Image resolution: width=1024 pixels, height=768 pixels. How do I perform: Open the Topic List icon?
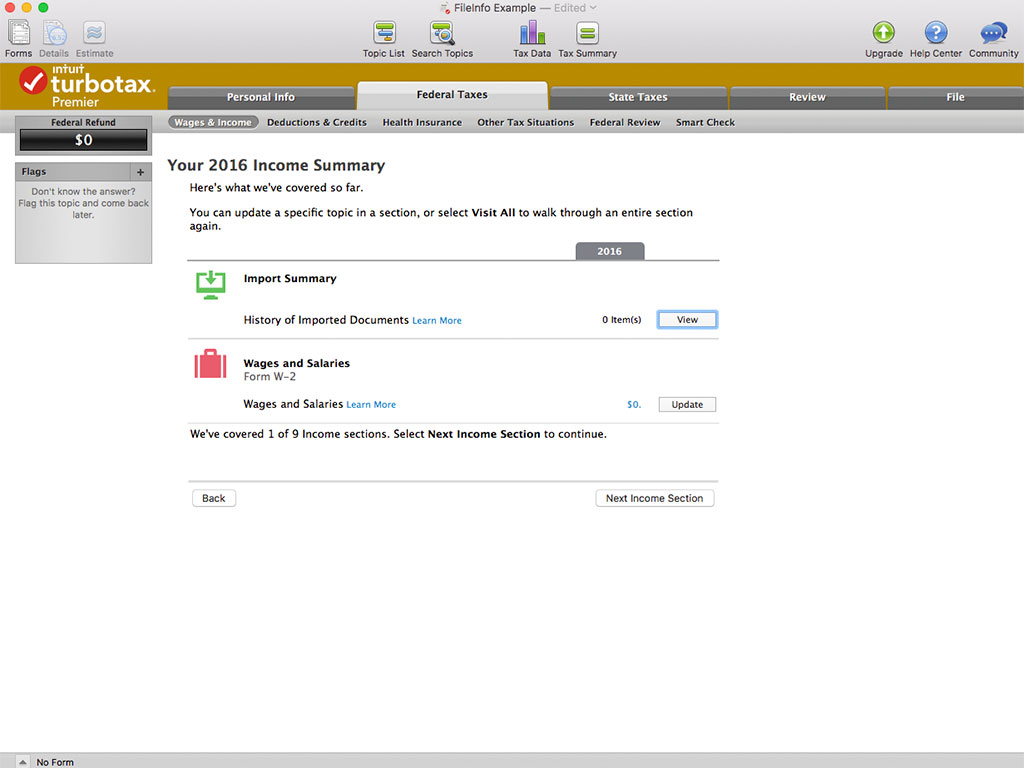tap(384, 33)
